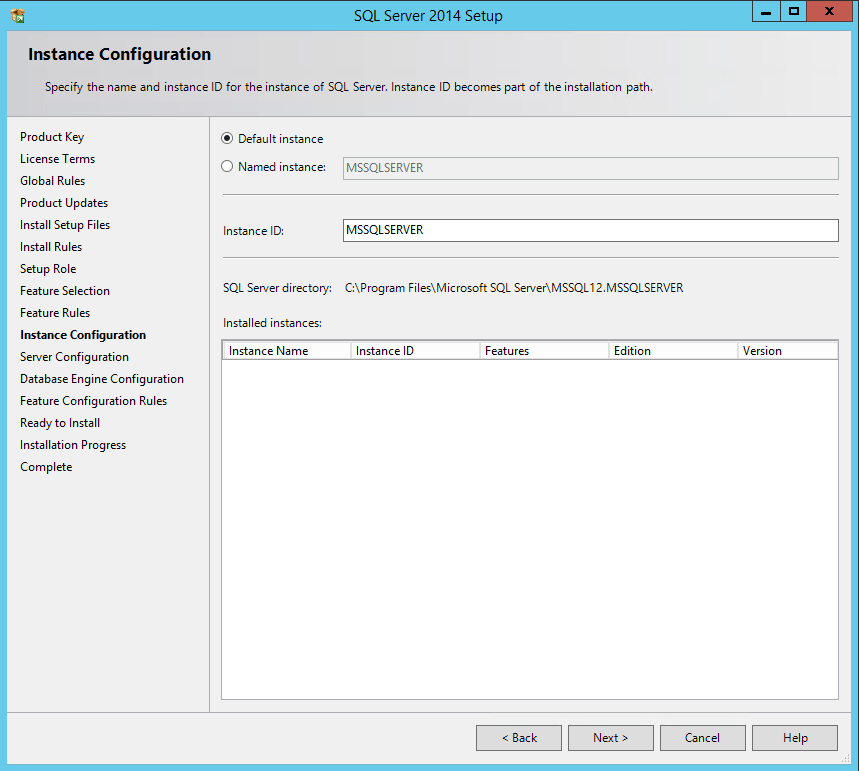Go to Server Configuration step
The image size is (859, 771).
pos(74,357)
